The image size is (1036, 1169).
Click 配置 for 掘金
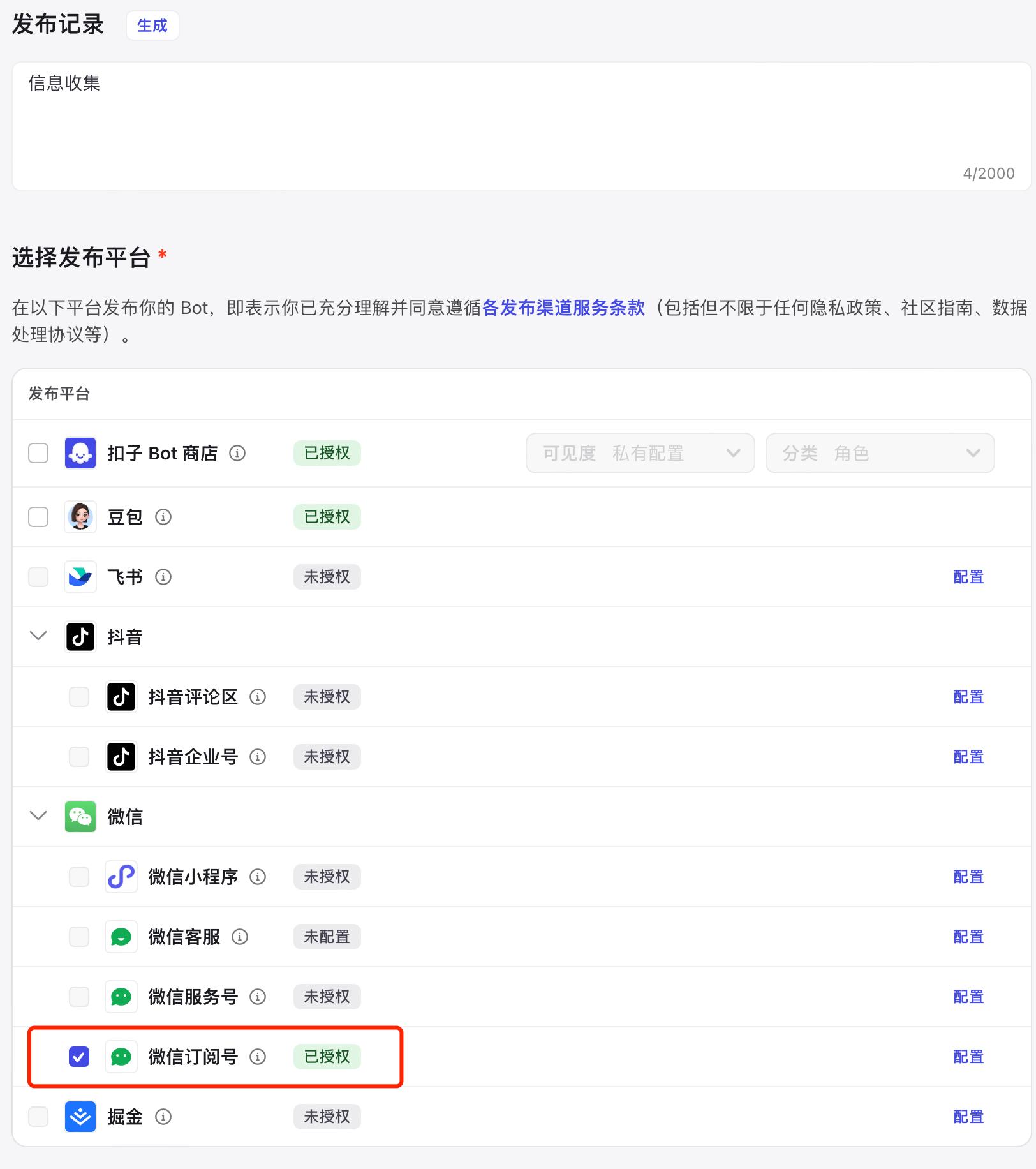(x=968, y=1117)
